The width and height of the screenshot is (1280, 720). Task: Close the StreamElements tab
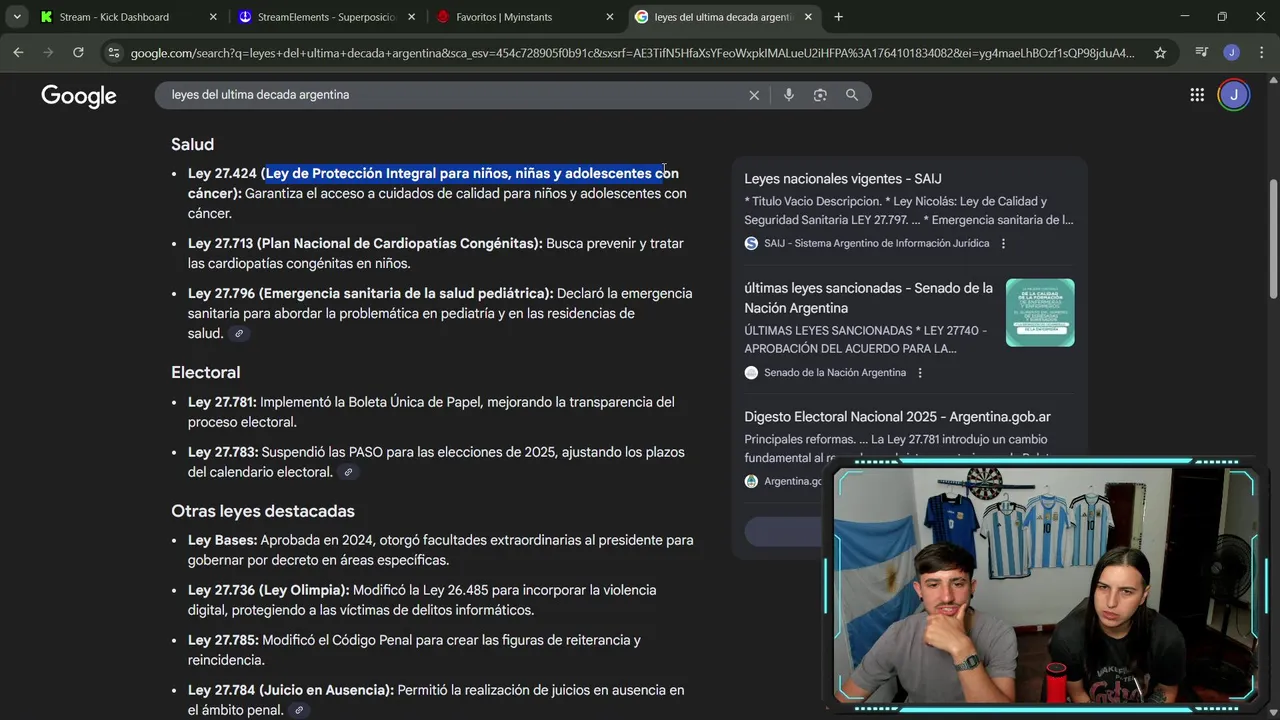(411, 17)
